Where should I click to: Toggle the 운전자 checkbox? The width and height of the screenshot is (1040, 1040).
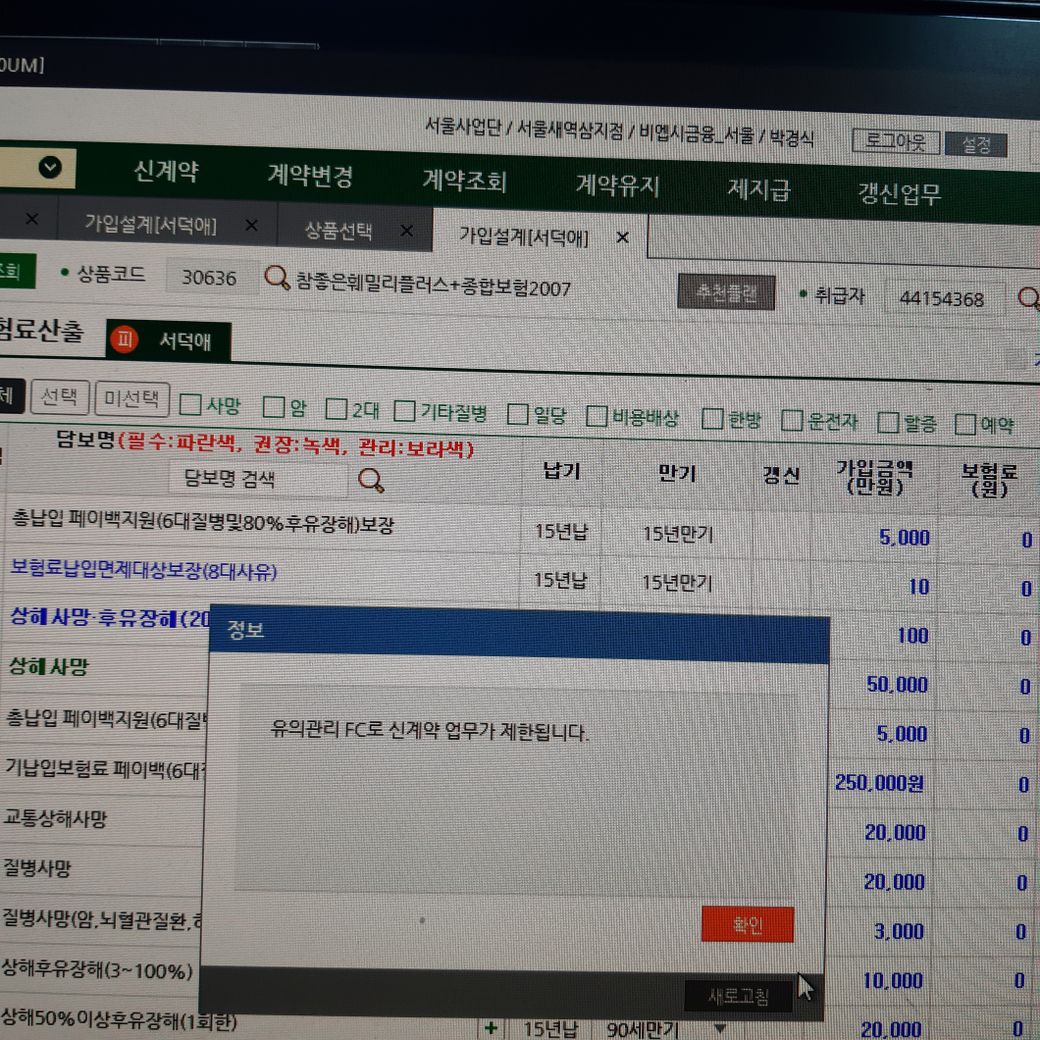tap(792, 420)
